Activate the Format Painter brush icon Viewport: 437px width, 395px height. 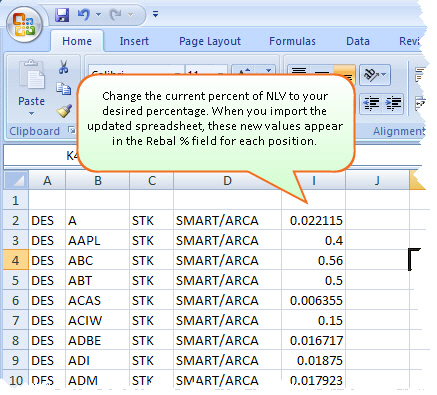coord(64,111)
